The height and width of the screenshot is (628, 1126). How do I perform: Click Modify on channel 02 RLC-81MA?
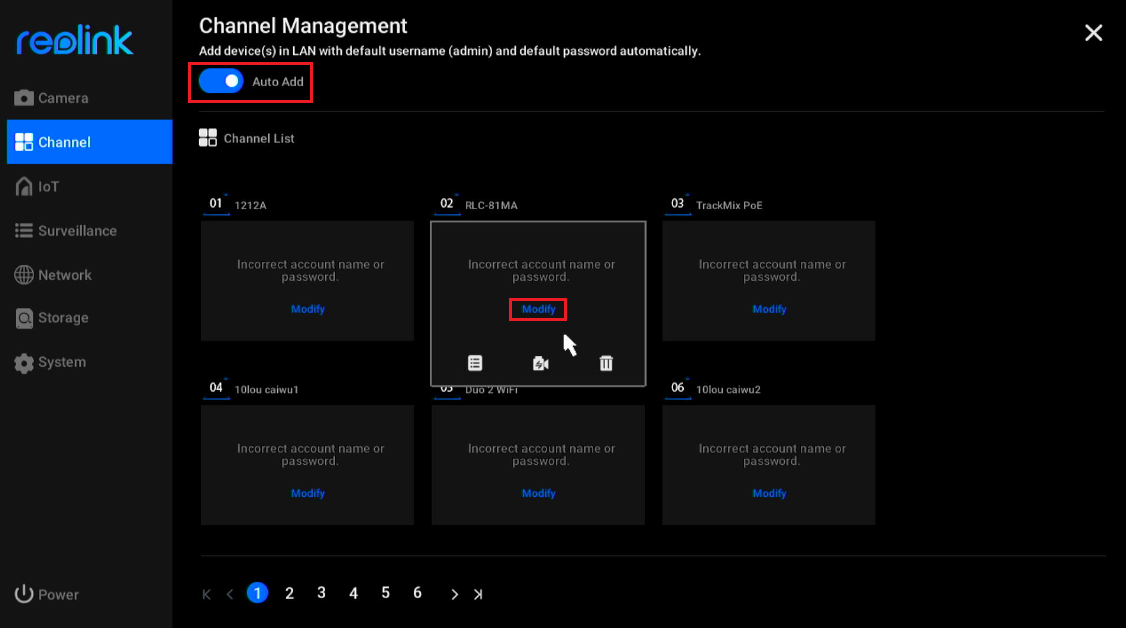pos(539,309)
